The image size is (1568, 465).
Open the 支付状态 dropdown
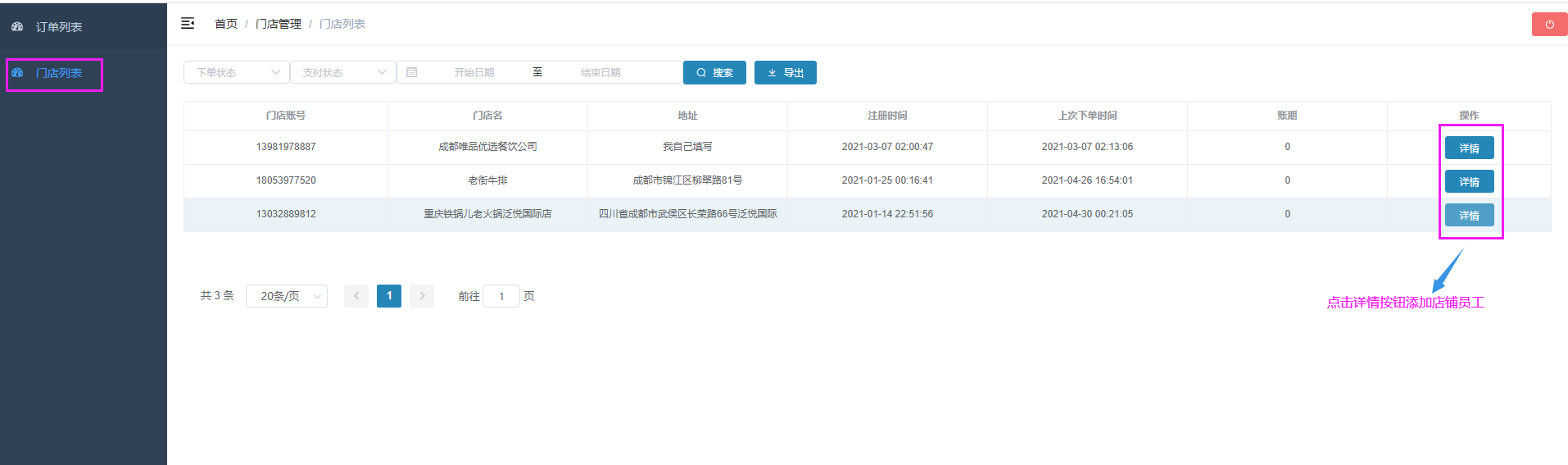click(342, 72)
